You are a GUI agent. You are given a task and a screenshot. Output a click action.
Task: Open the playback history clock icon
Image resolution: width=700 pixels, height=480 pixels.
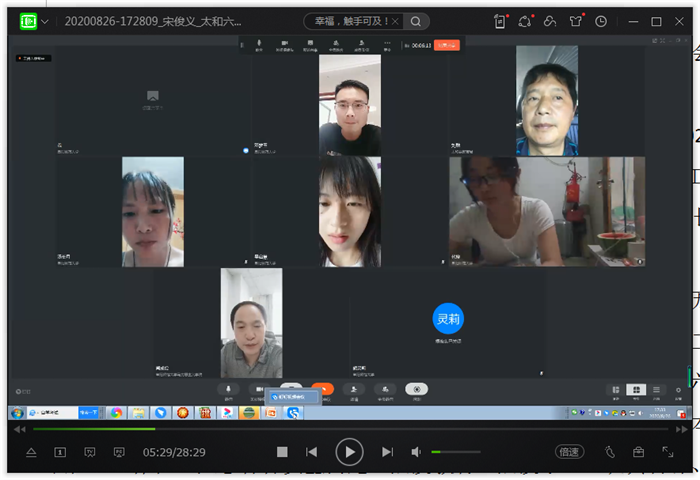[x=600, y=21]
